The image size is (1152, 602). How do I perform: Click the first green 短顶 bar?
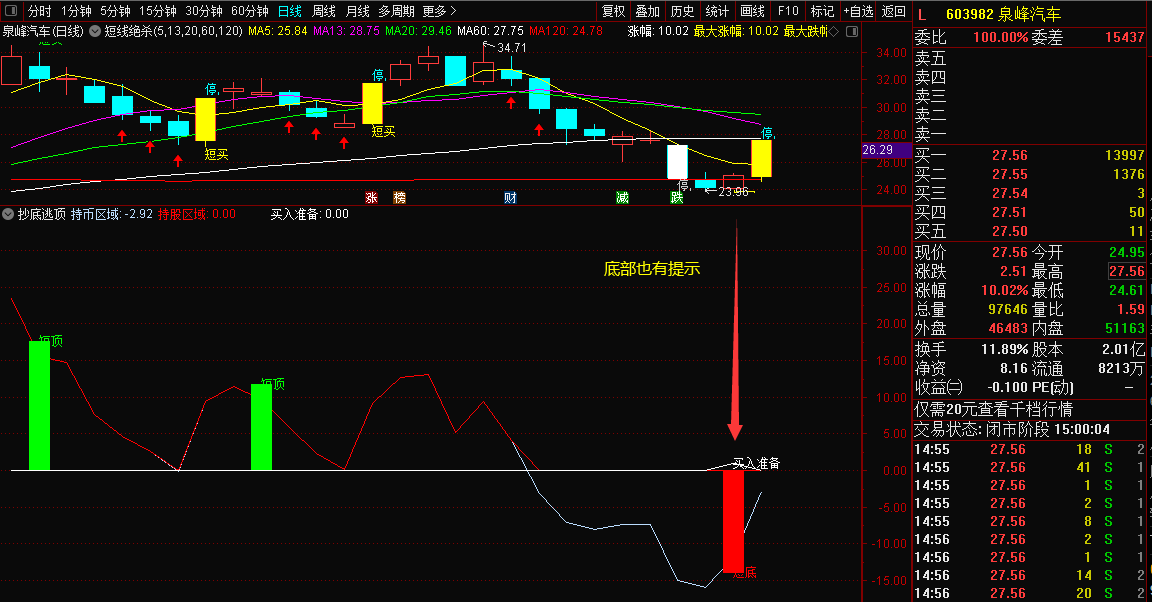pos(39,406)
